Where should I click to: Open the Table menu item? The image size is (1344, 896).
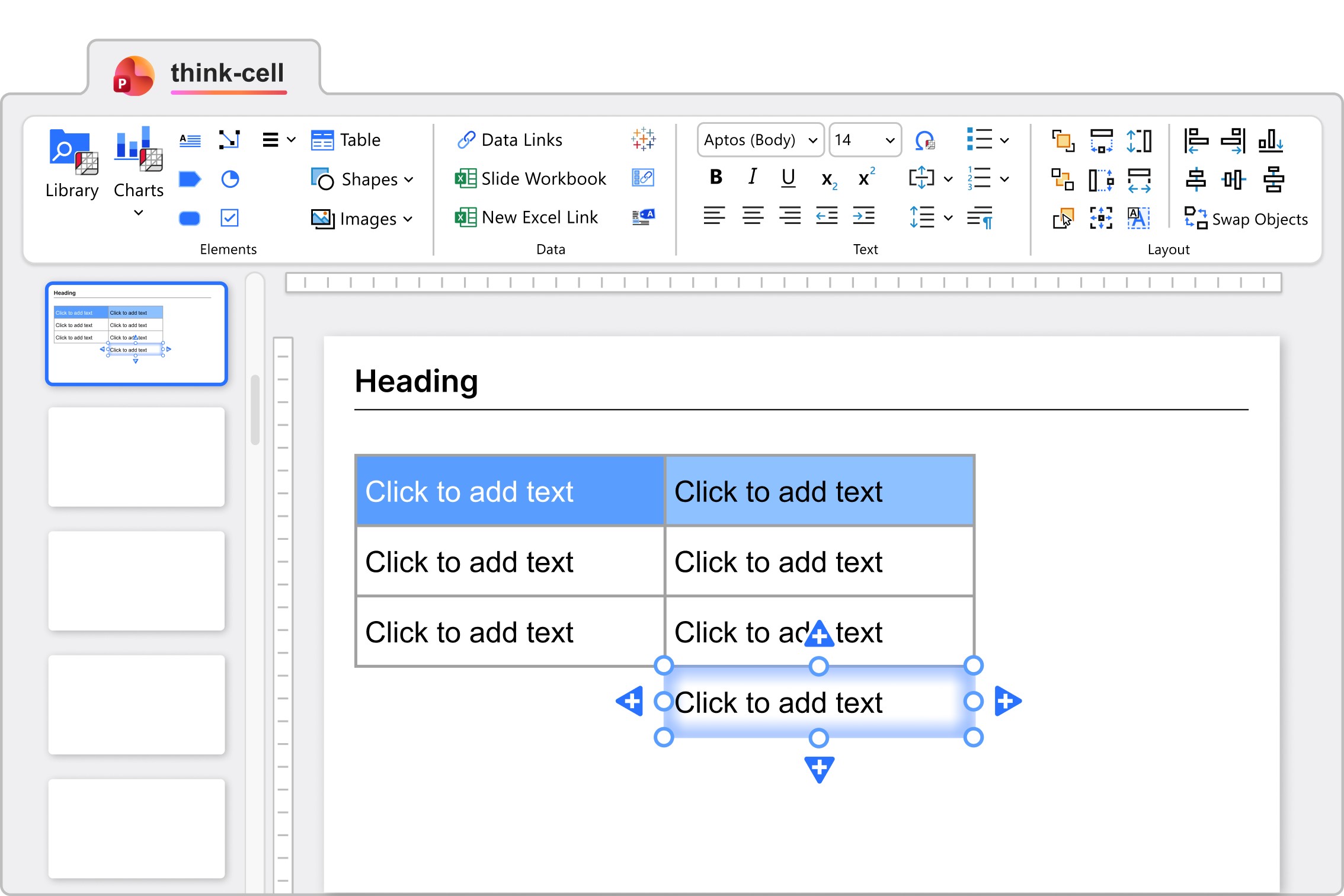point(346,140)
